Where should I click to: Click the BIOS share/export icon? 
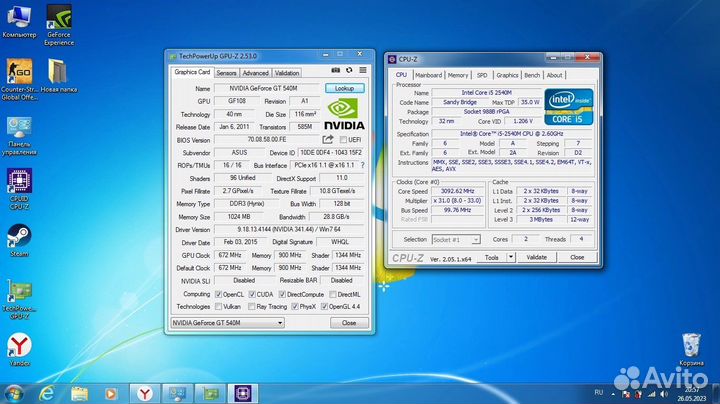[327, 140]
